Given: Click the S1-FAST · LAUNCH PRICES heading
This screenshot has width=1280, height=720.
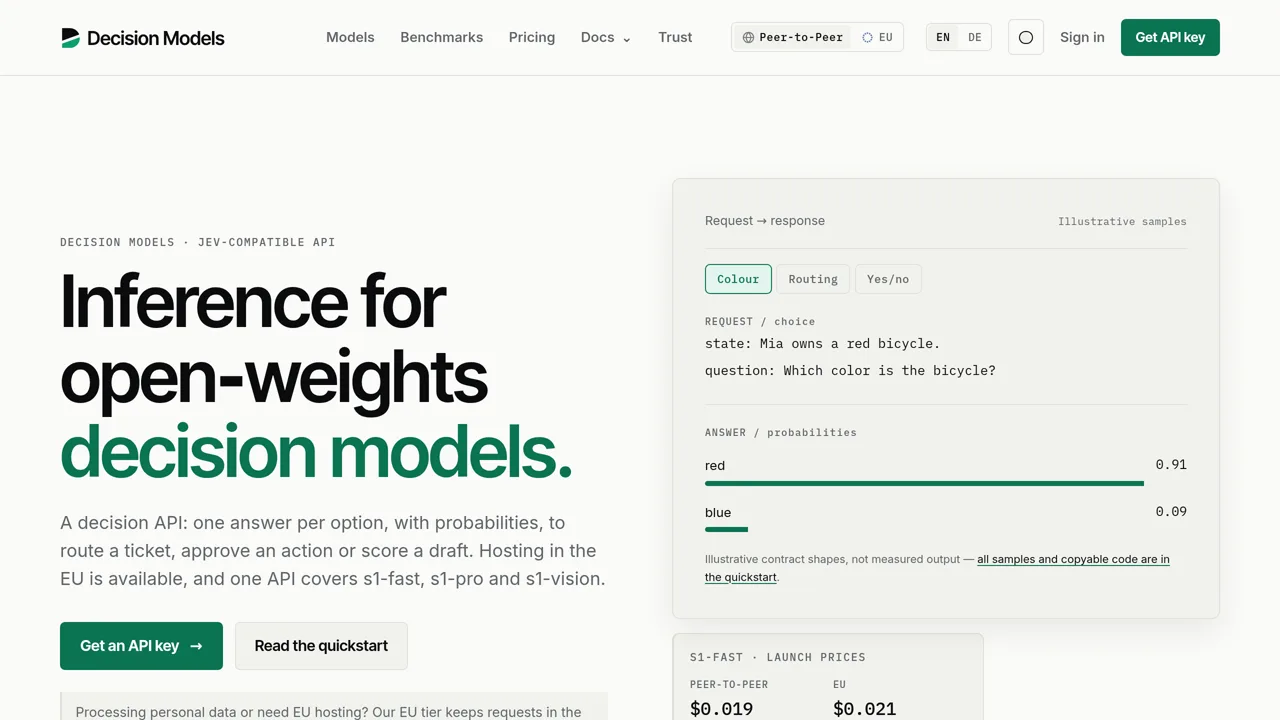Looking at the screenshot, I should tap(778, 657).
